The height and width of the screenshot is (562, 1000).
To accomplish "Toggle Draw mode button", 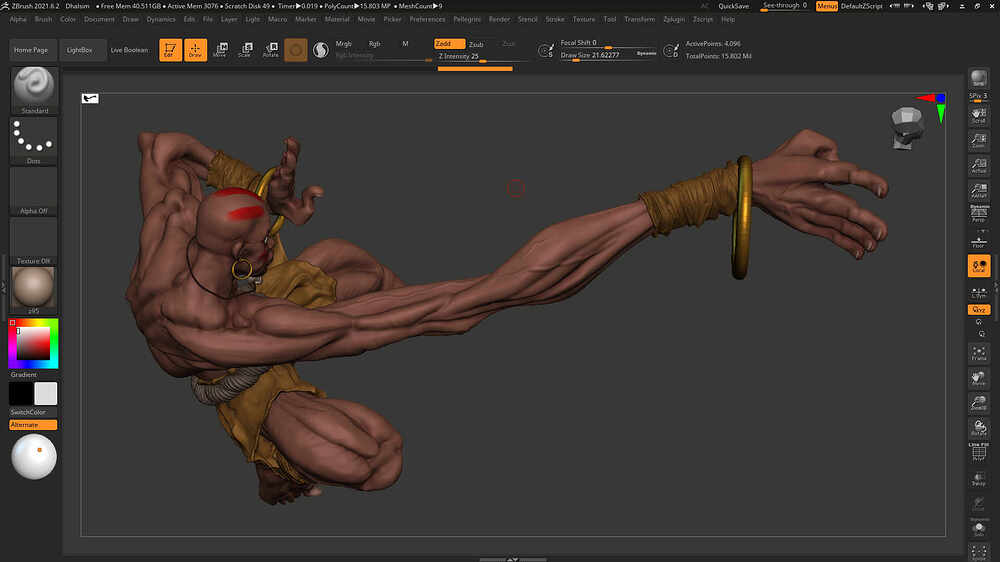I will click(196, 50).
